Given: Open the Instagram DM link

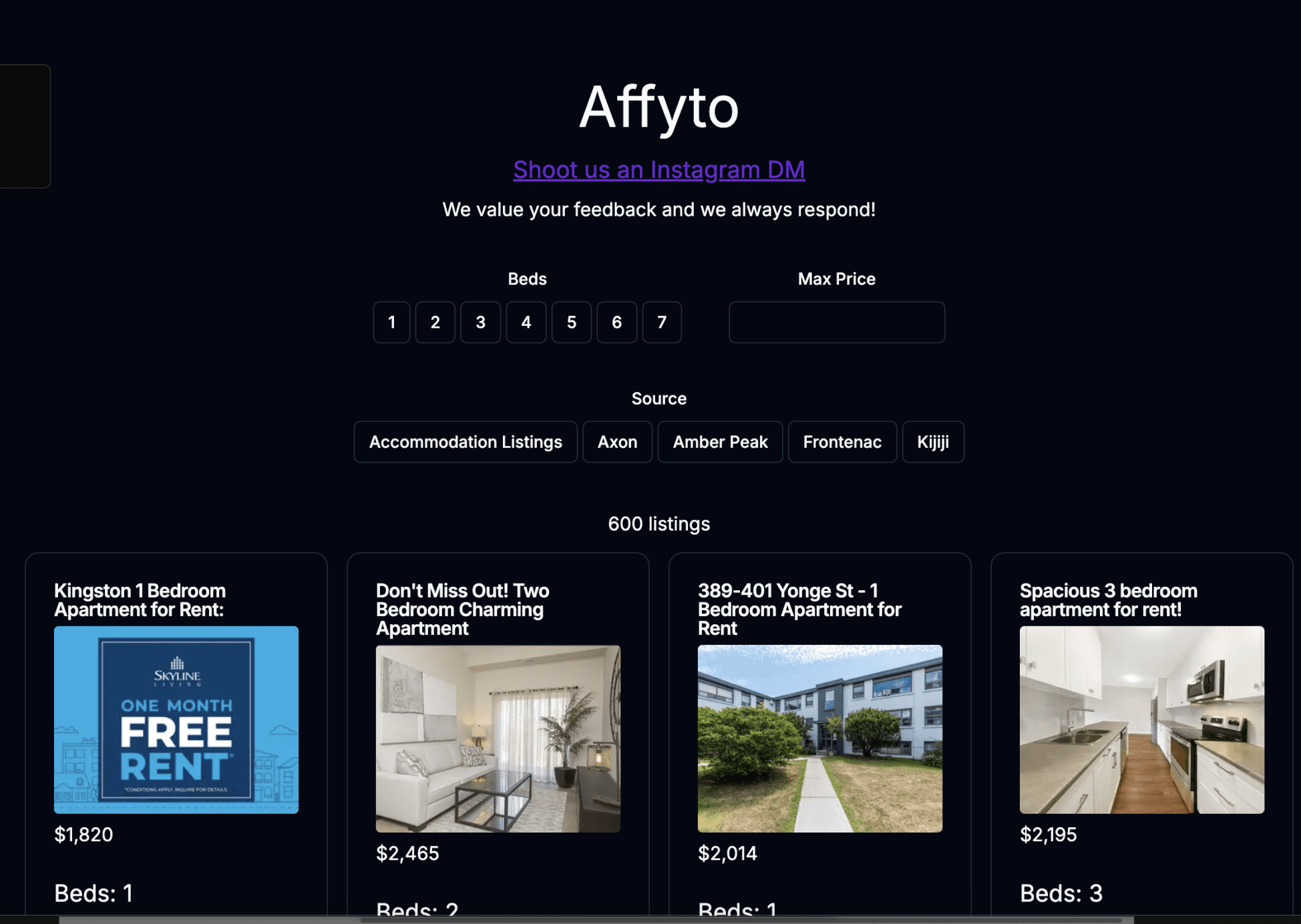Looking at the screenshot, I should (x=659, y=170).
